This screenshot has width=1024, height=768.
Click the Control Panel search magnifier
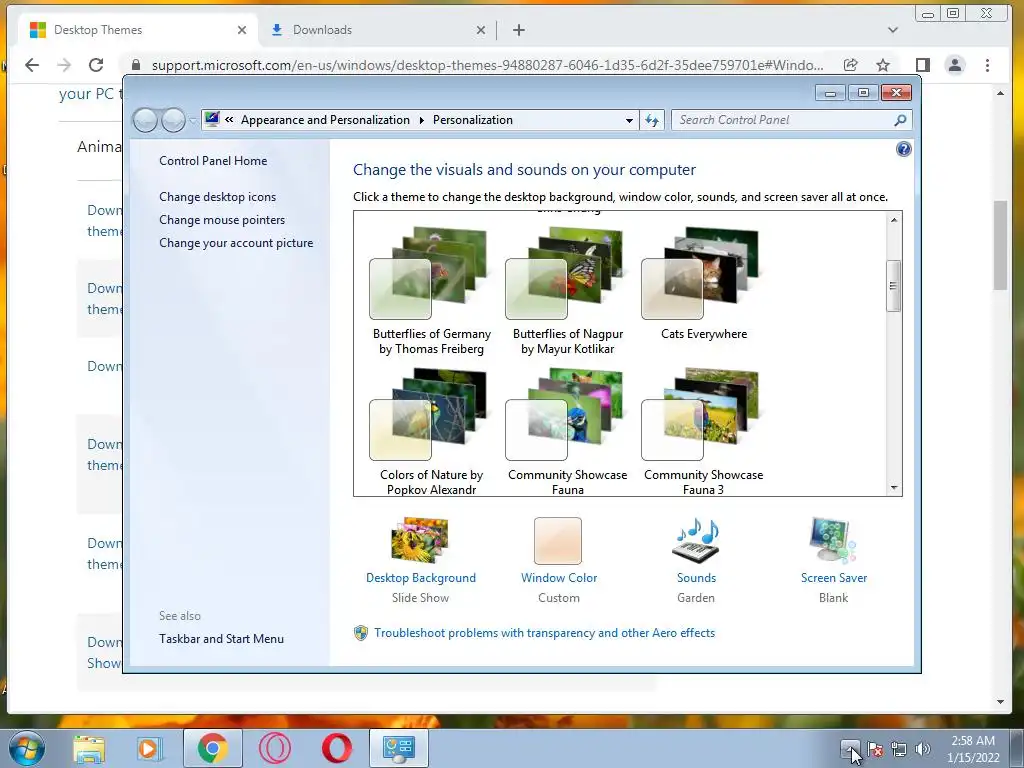pos(900,120)
